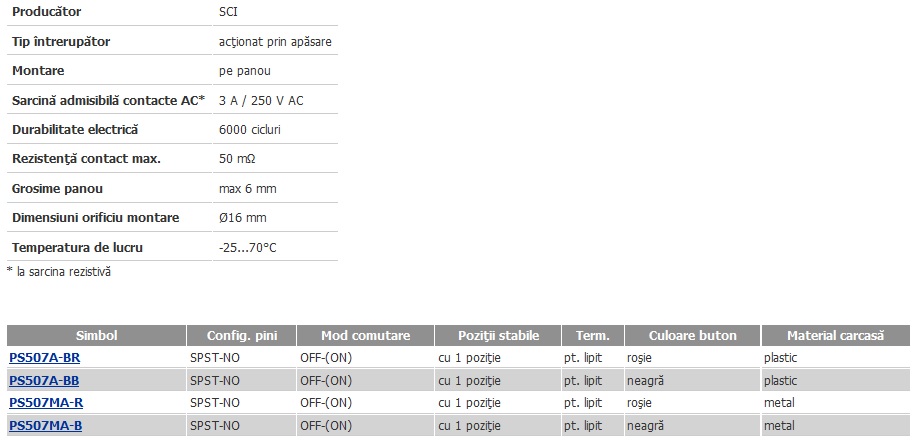
Task: Click the Term. column header
Action: click(593, 335)
